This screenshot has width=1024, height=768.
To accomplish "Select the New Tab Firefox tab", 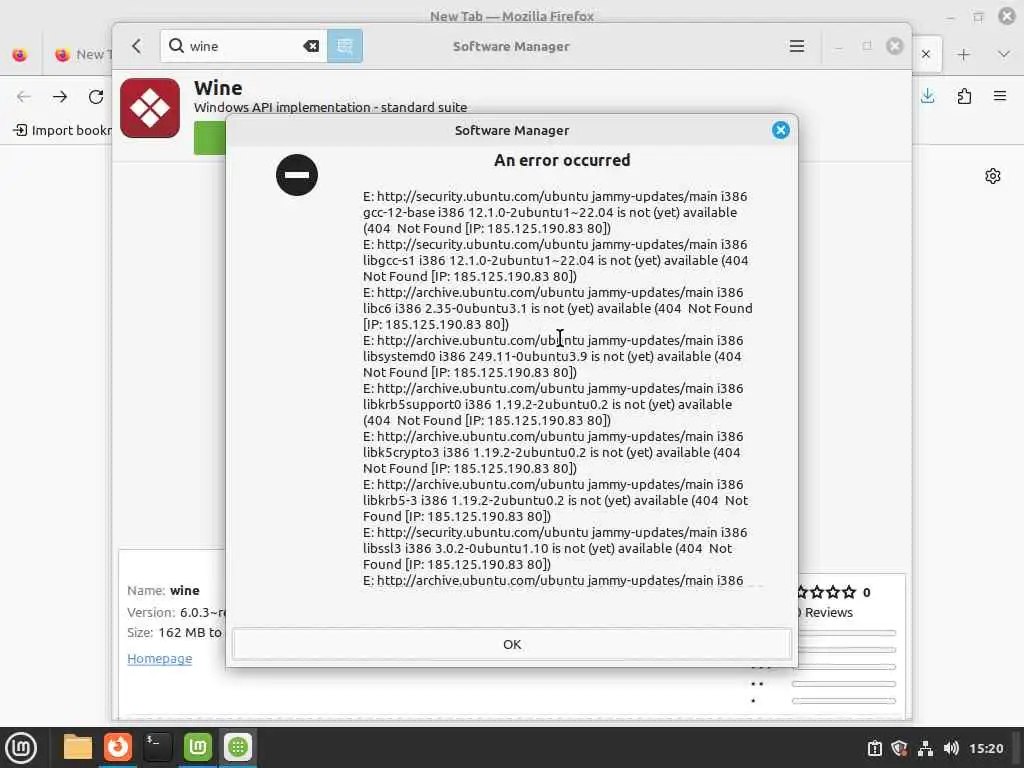I will point(82,55).
